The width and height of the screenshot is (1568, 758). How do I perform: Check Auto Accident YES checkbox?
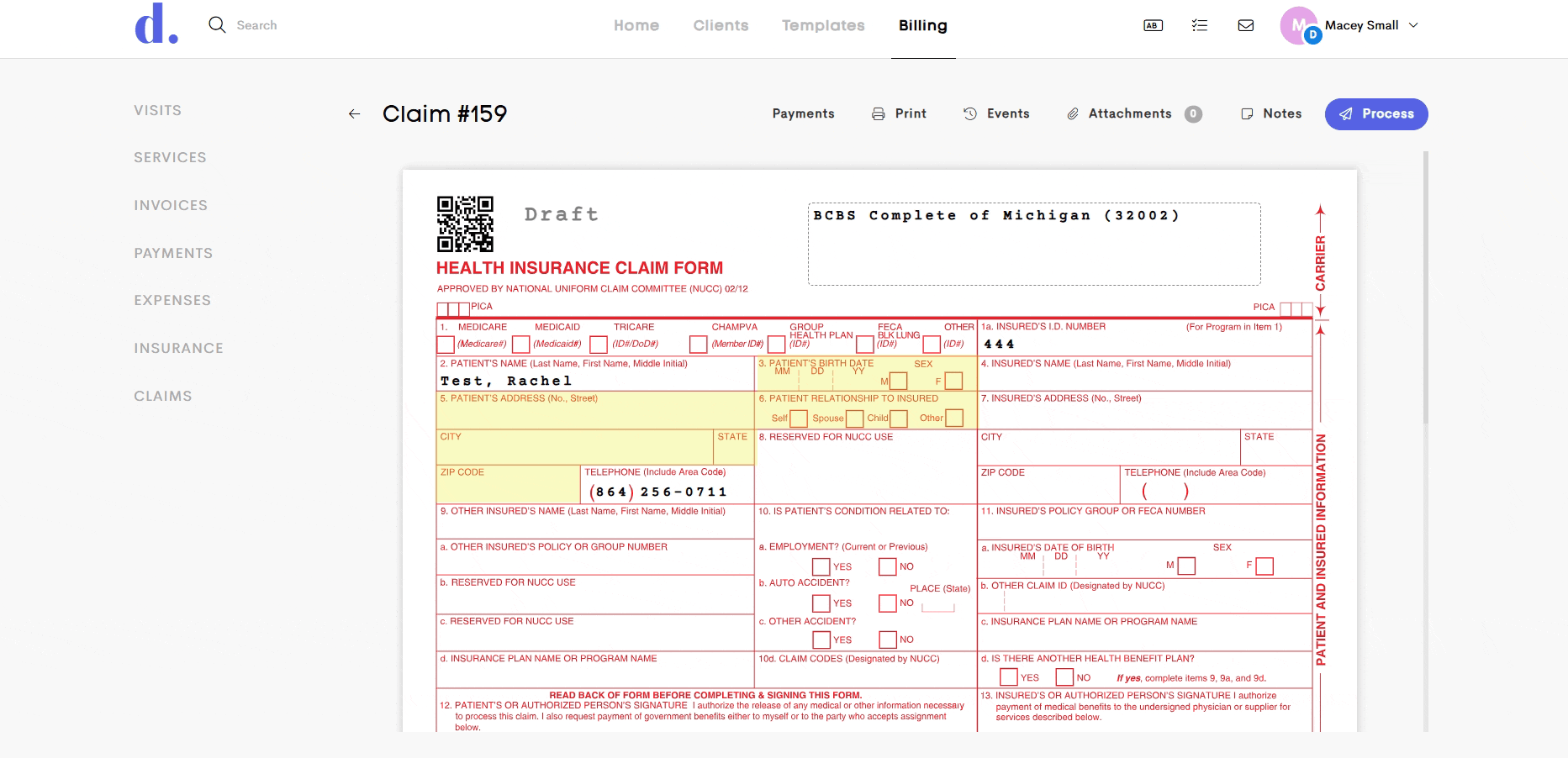click(821, 603)
